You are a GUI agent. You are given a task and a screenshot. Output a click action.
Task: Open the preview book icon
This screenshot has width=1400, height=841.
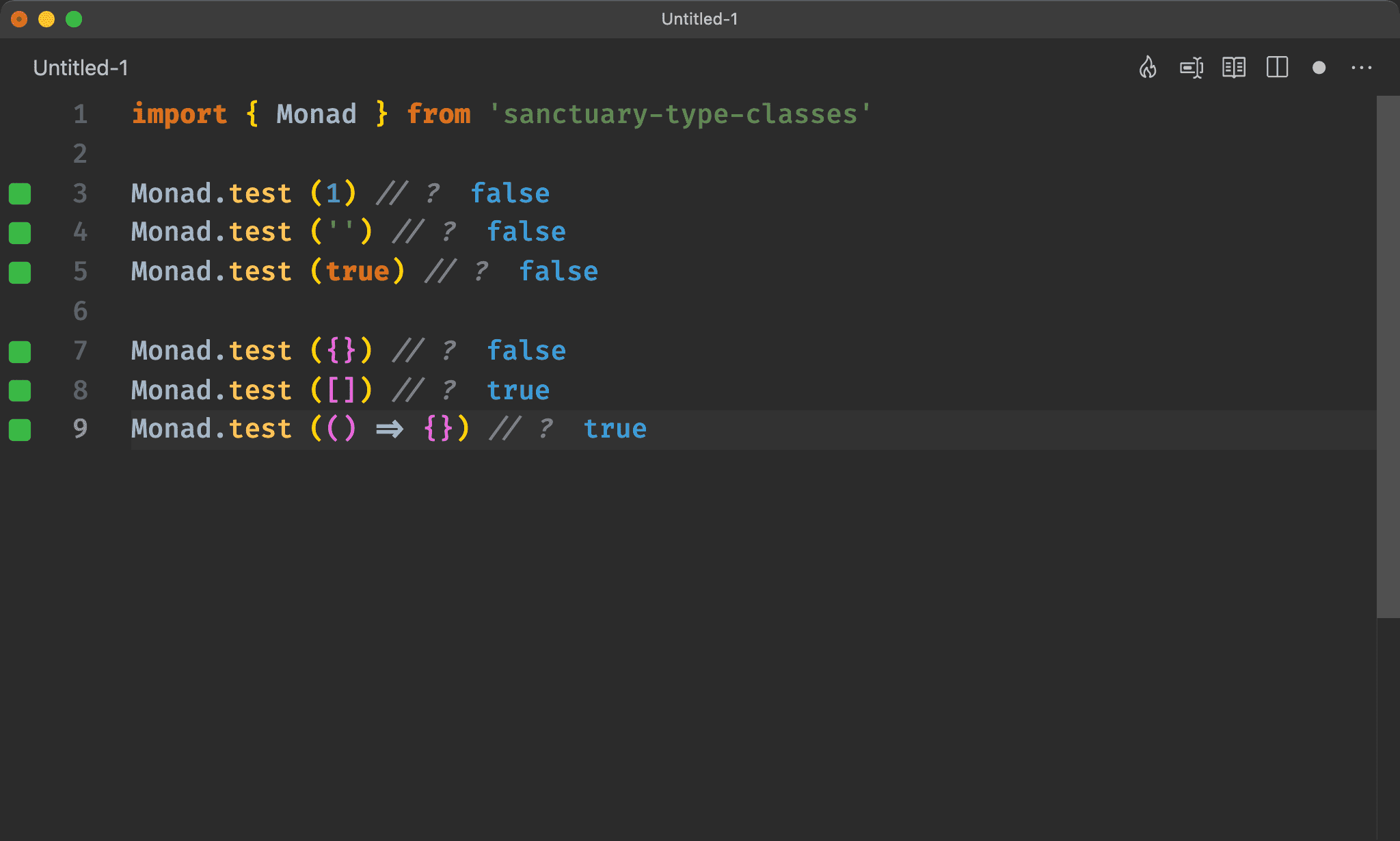pyautogui.click(x=1234, y=68)
